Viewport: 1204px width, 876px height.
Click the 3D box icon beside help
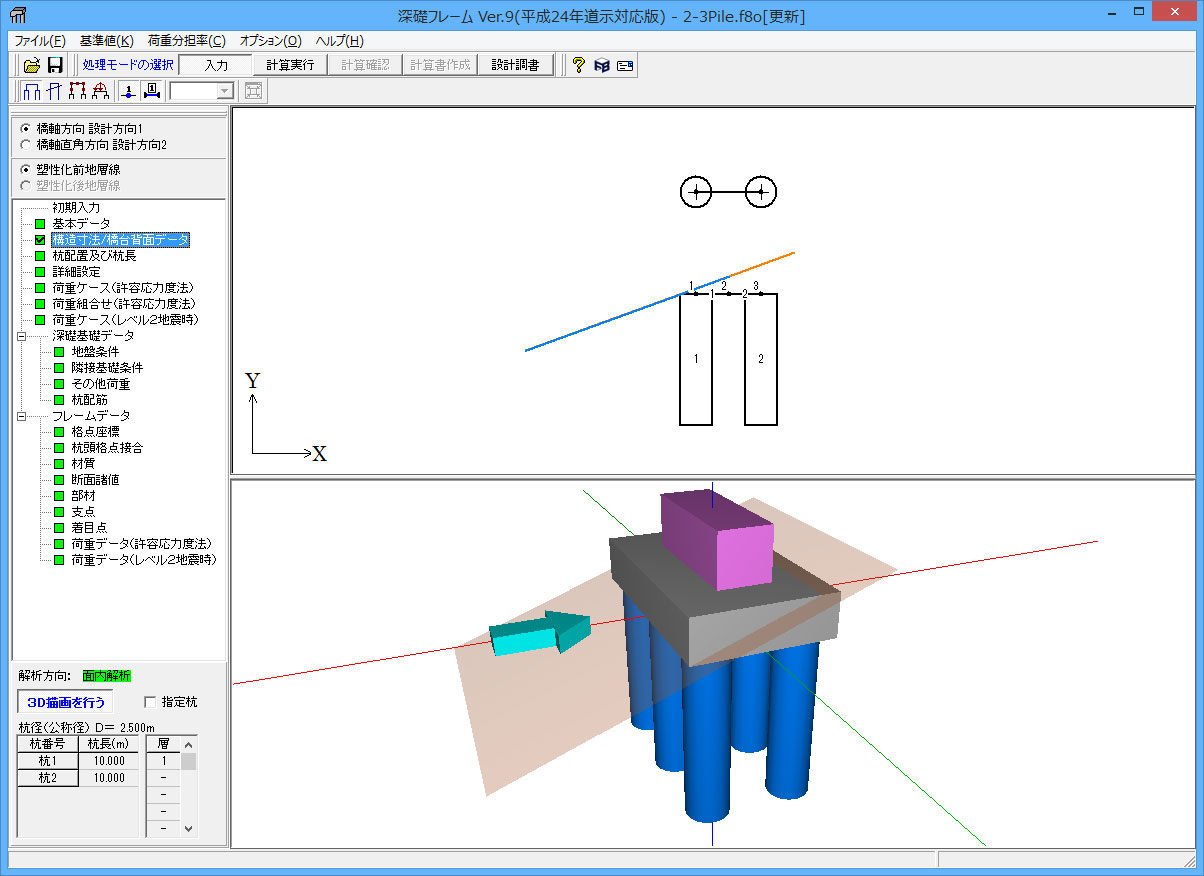coord(601,65)
